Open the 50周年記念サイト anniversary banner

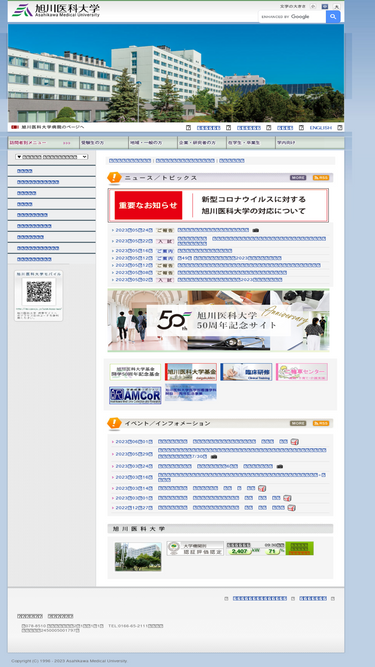click(218, 320)
